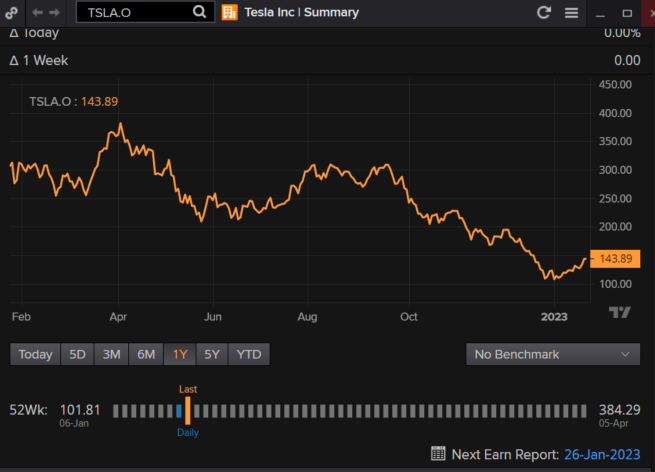Image resolution: width=655 pixels, height=472 pixels.
Task: Click the 52Wk: label
Action: coord(28,410)
